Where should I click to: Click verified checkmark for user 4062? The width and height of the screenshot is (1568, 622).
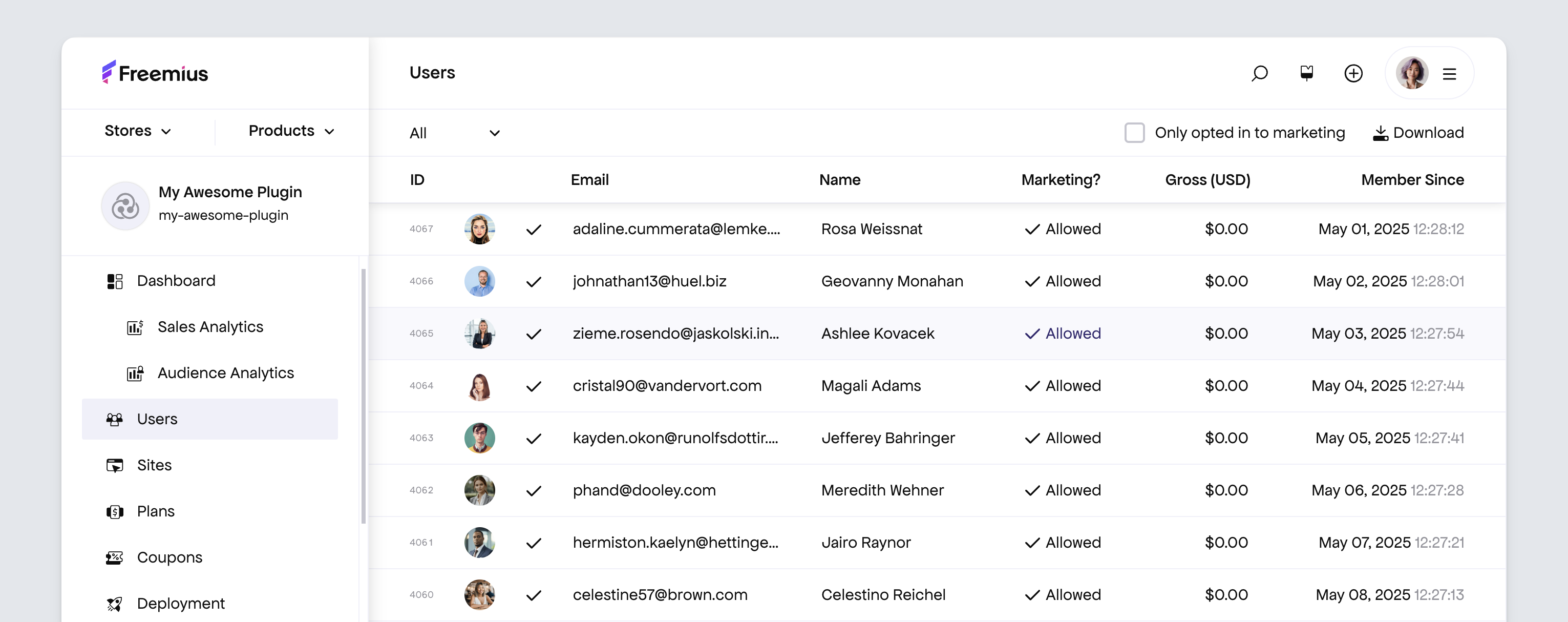coord(534,491)
